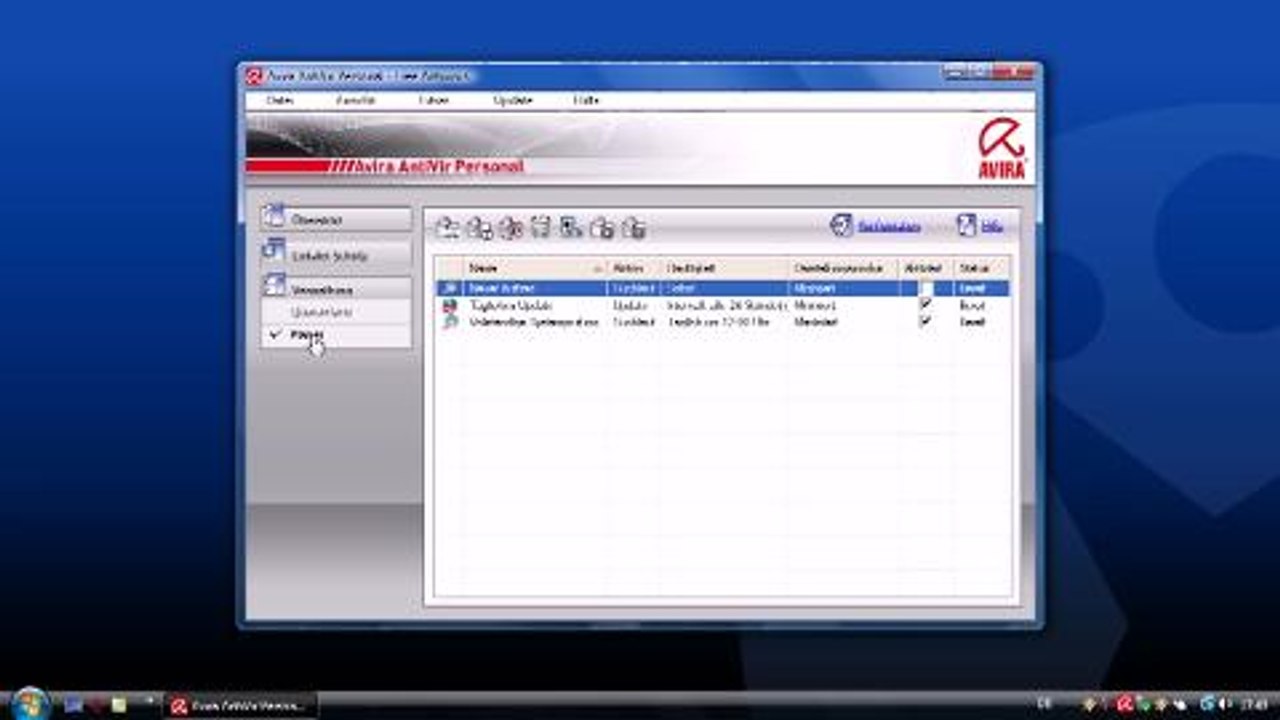Sort jobs by the Name column header
Image resolution: width=1280 pixels, height=720 pixels.
click(535, 268)
